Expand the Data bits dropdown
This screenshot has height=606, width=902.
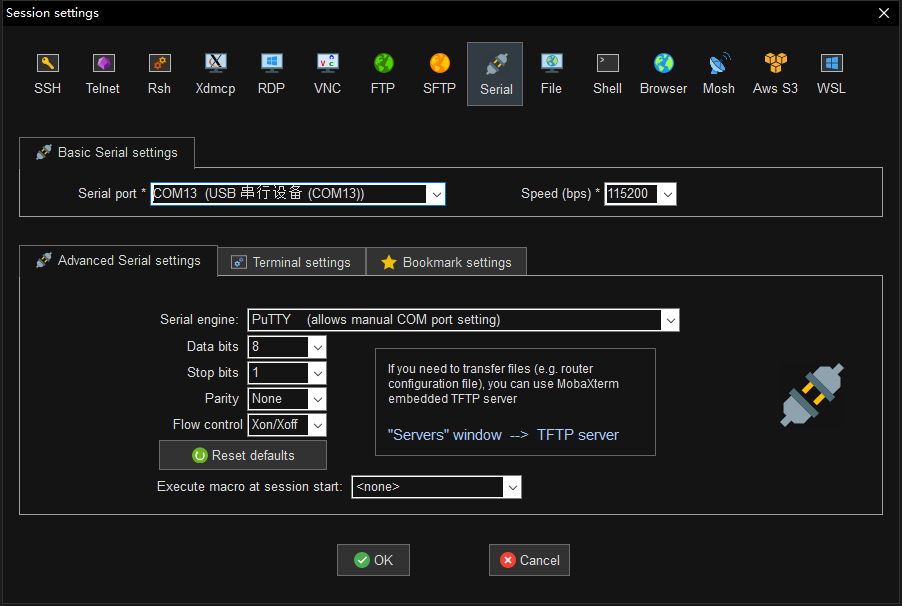(318, 347)
